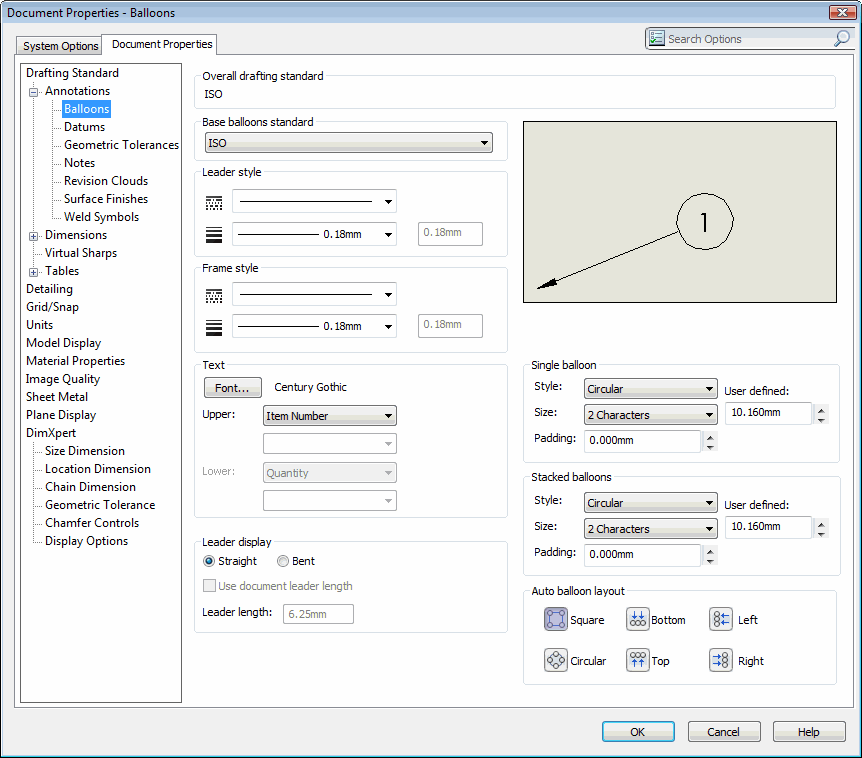Select Weld Symbols in the tree
862x758 pixels.
point(101,217)
